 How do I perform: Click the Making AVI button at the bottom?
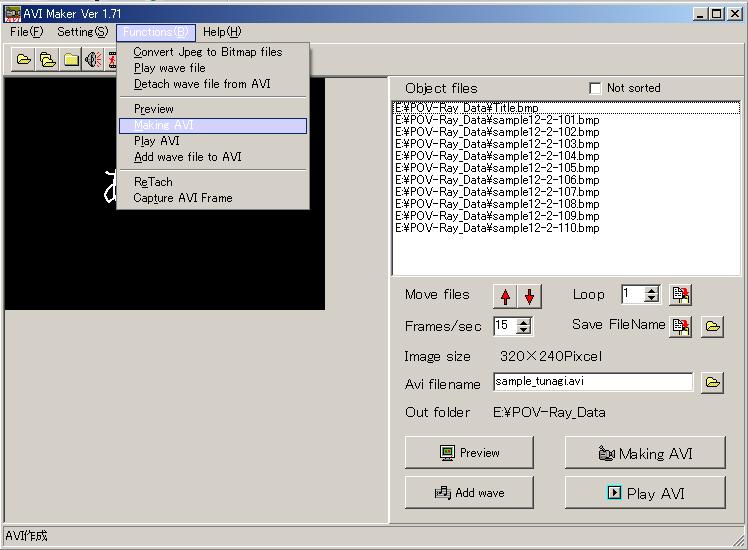point(645,452)
